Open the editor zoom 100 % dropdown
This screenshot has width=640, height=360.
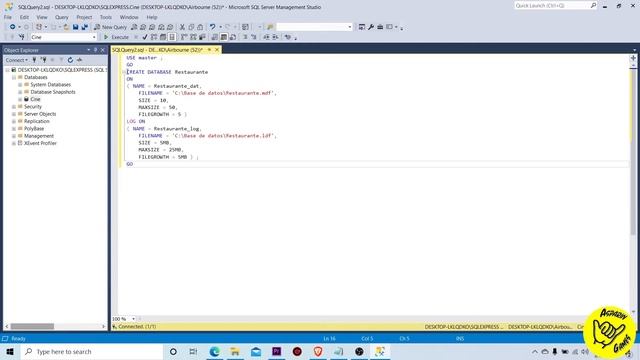click(133, 319)
